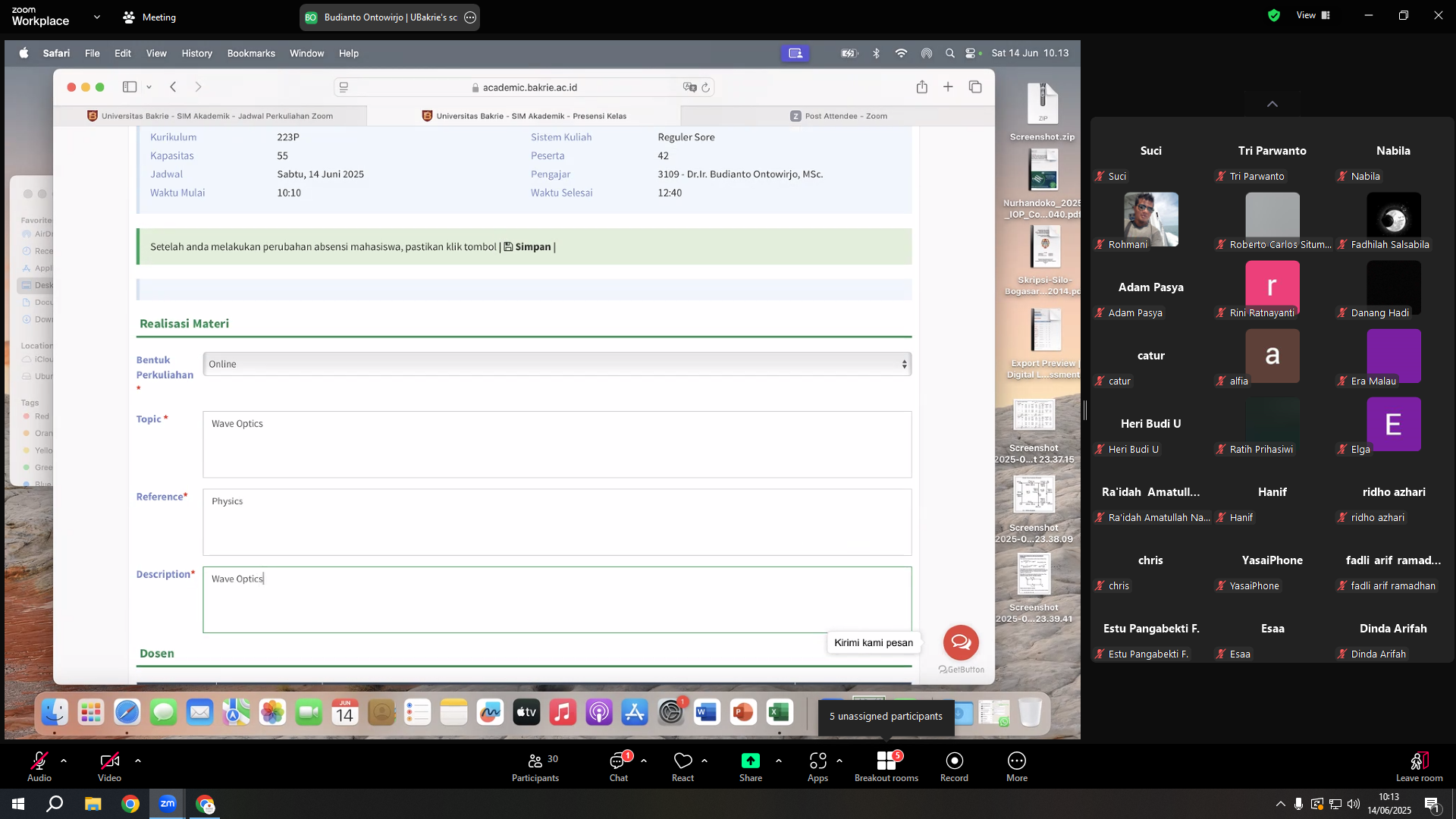The image size is (1456, 819).
Task: Click the green Share screen button
Action: coord(751,766)
